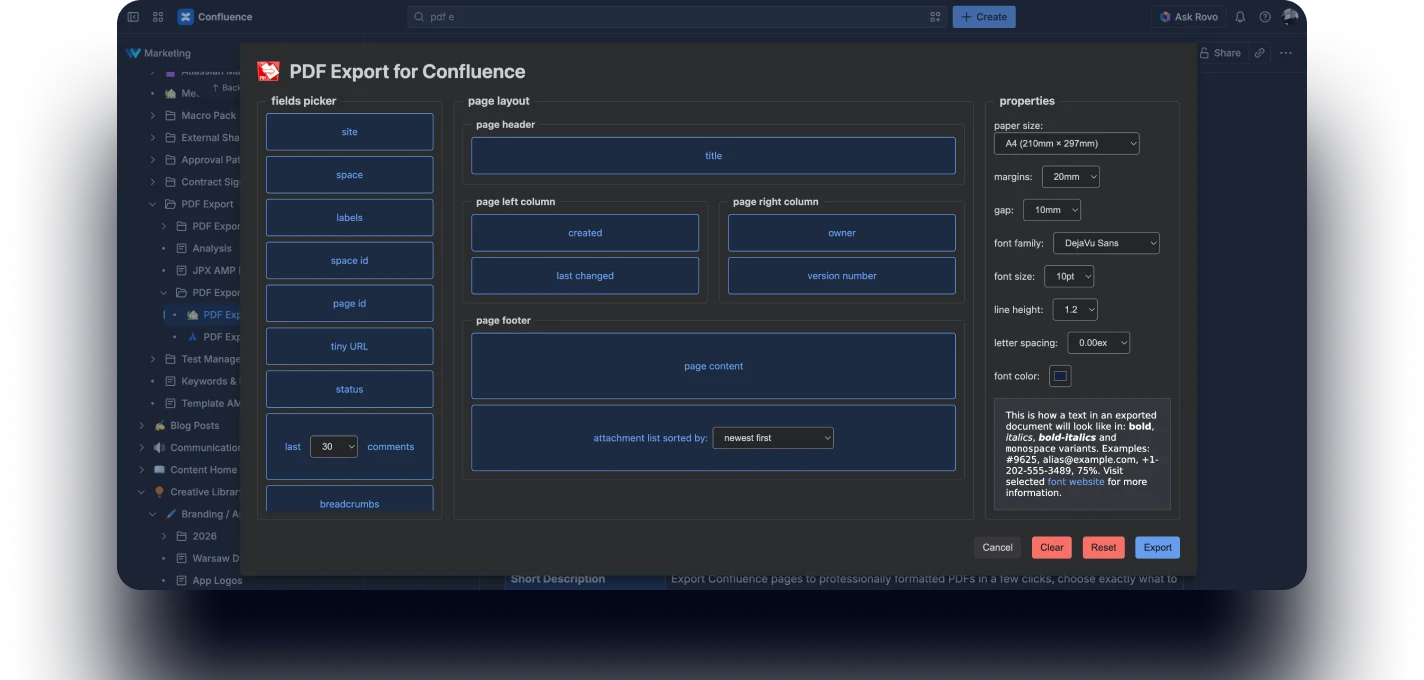1424x680 pixels.
Task: Click the PDF Export app logo icon
Action: coord(268,71)
